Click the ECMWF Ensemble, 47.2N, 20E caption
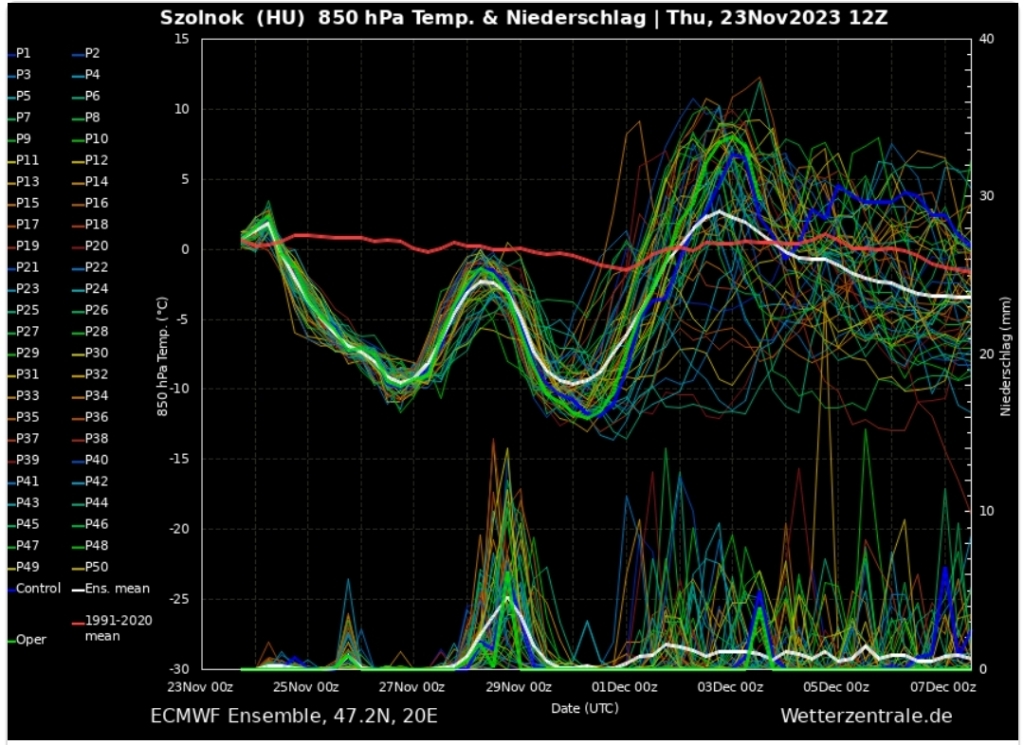This screenshot has height=745, width=1024. point(293,716)
